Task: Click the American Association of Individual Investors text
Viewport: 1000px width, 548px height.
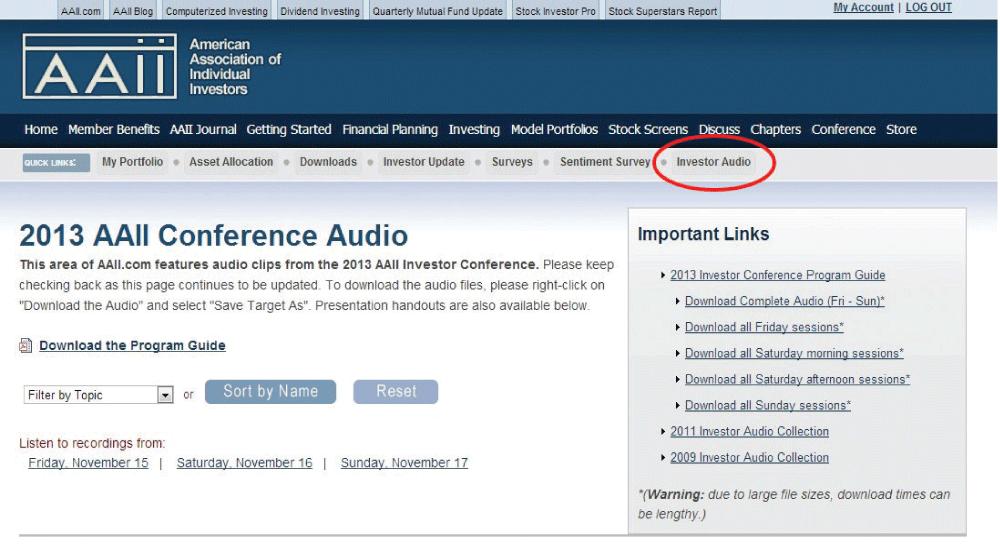Action: click(235, 67)
